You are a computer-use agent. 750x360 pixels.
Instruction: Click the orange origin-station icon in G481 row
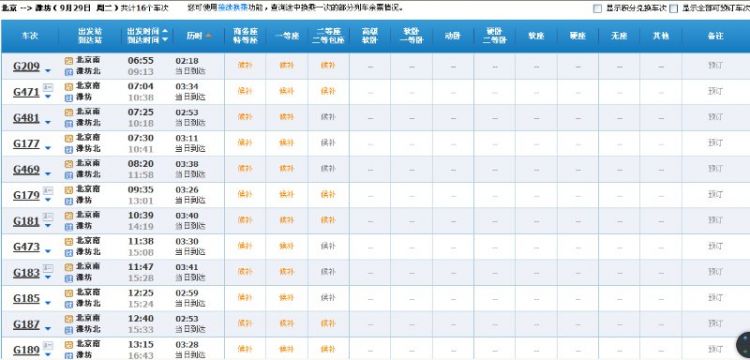click(69, 112)
